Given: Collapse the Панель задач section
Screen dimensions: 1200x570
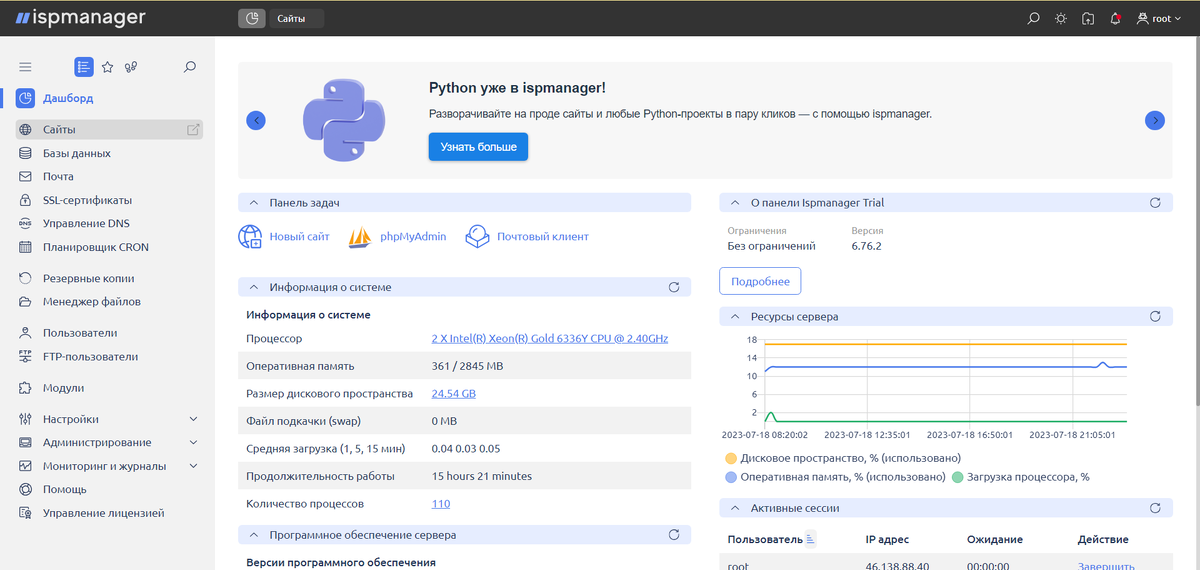Looking at the screenshot, I should click(254, 203).
